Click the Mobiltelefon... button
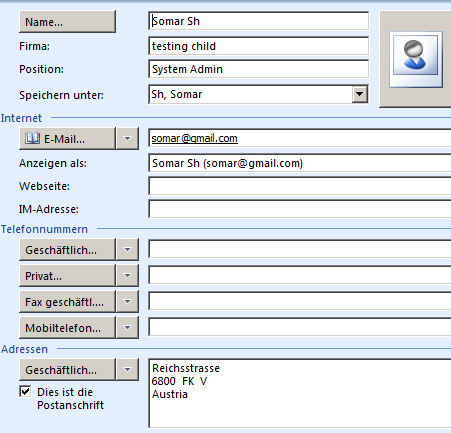 [67, 328]
